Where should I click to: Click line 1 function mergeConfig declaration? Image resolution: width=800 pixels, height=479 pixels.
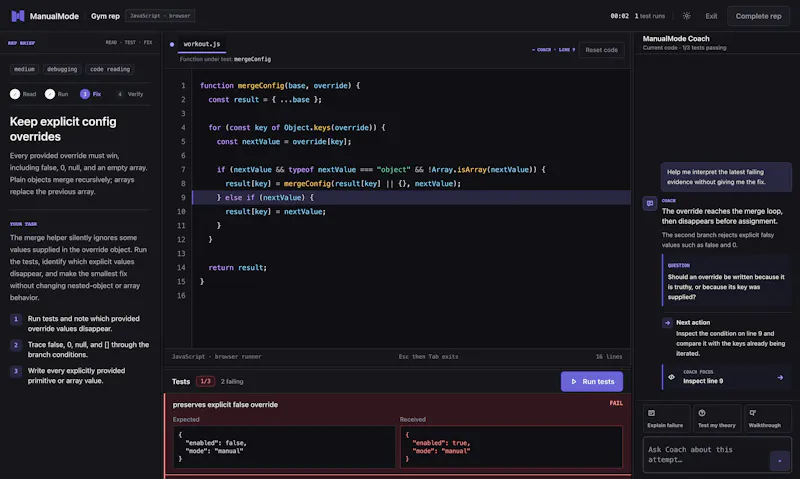[280, 86]
